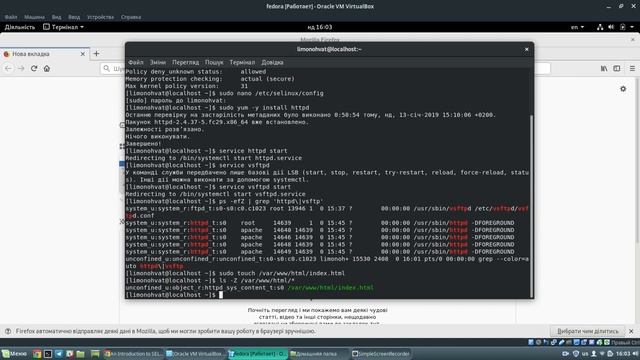This screenshot has height=360, width=640.
Task: Click the user icon in host tray
Action: pyautogui.click(x=593, y=354)
